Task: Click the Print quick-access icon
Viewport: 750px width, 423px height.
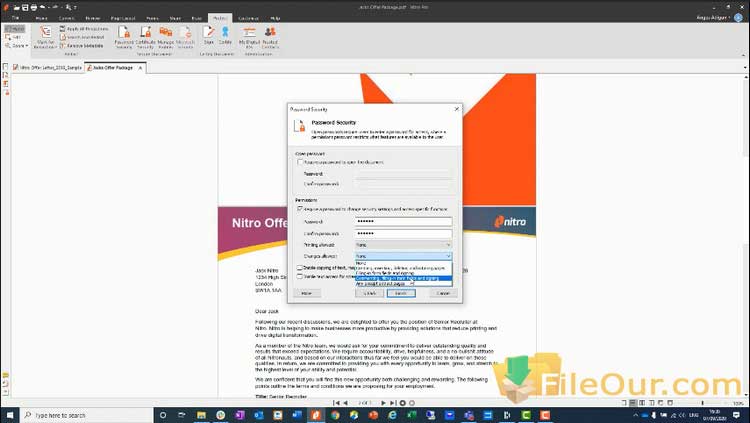Action: click(x=33, y=8)
